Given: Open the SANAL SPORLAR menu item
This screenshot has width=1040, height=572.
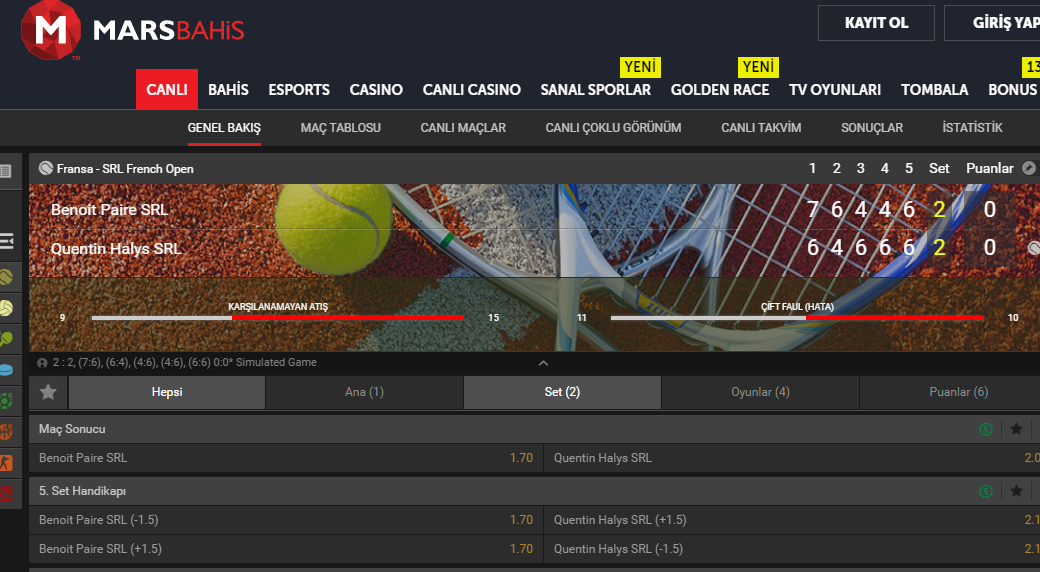Looking at the screenshot, I should (596, 90).
